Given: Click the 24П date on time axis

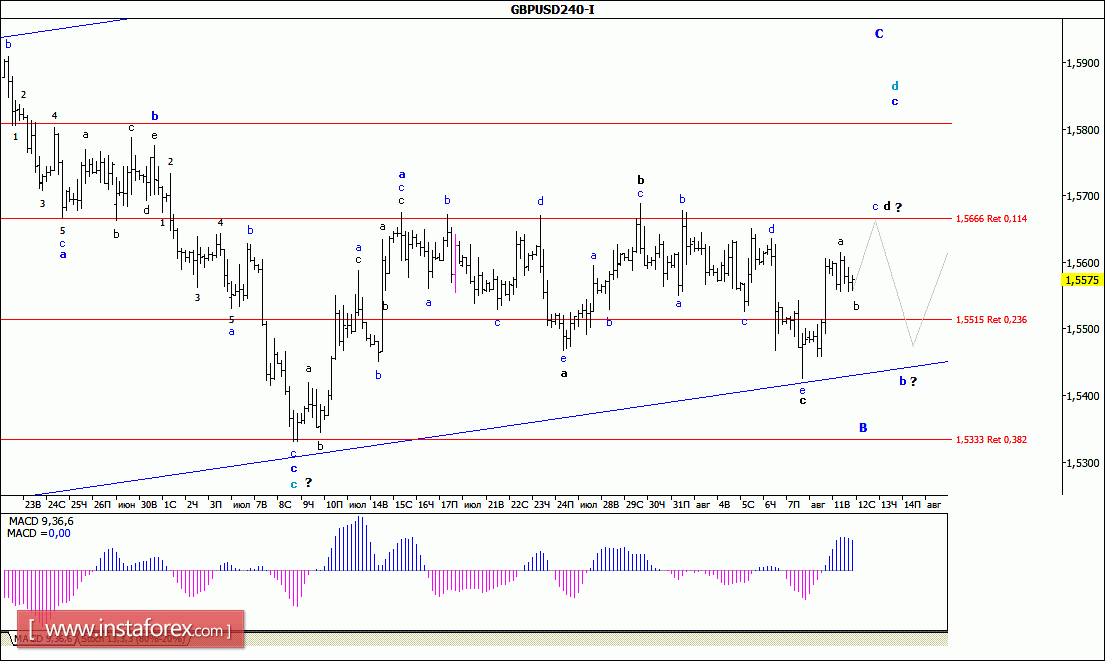Looking at the screenshot, I should coord(565,505).
